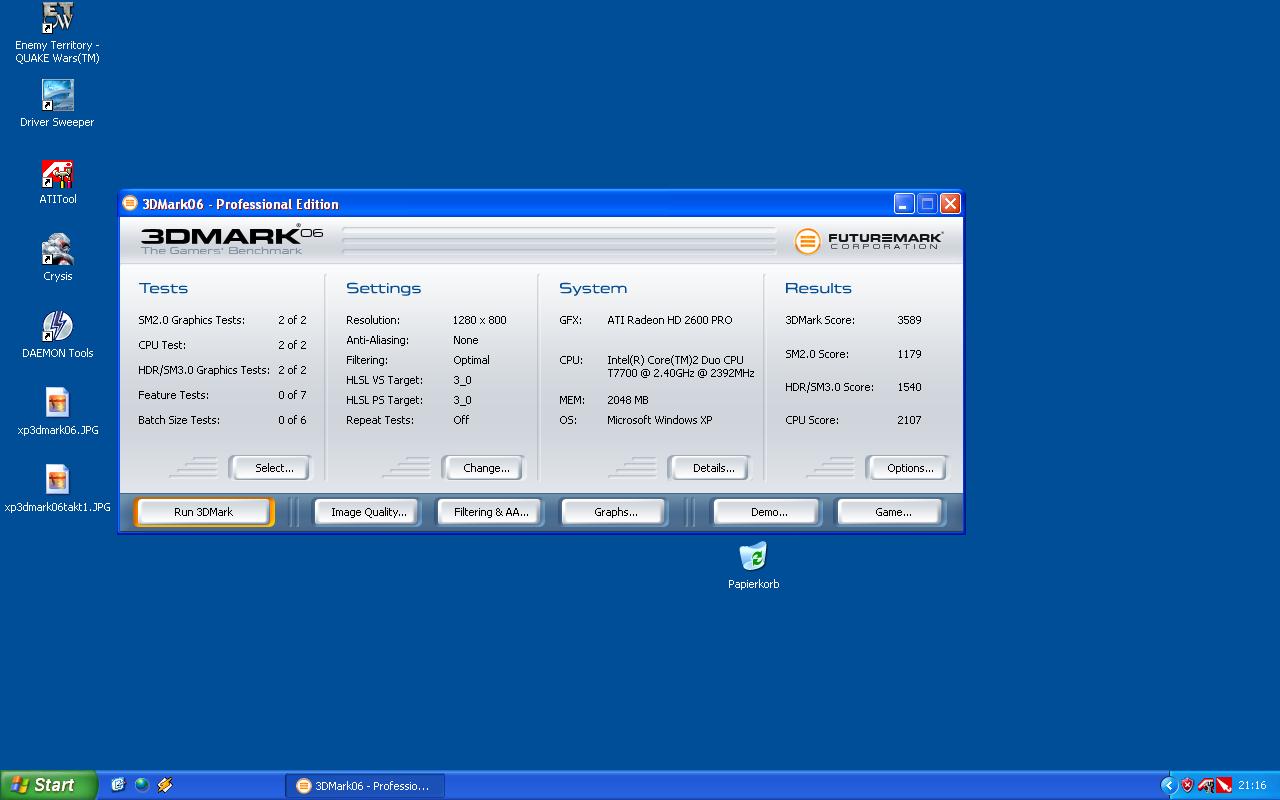The image size is (1280, 800).
Task: Click the 3DMark Score value 3589
Action: tap(909, 320)
